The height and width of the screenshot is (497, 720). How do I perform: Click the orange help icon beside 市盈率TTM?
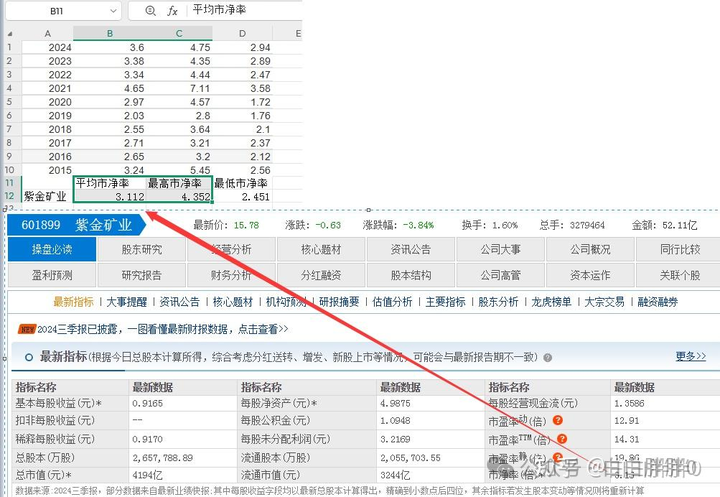point(562,439)
